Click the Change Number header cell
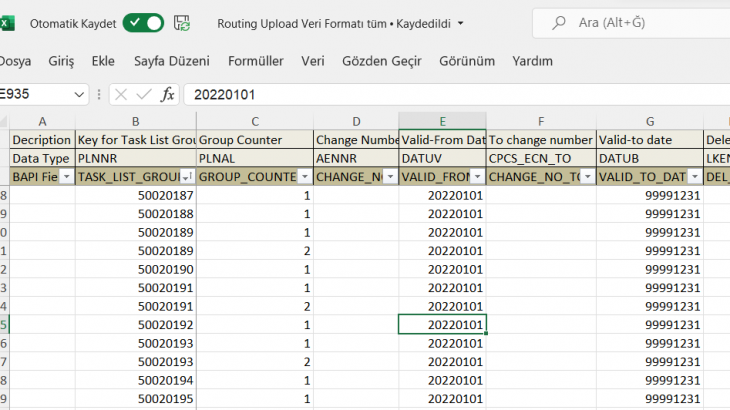Viewport: 730px width, 410px height. coord(356,140)
